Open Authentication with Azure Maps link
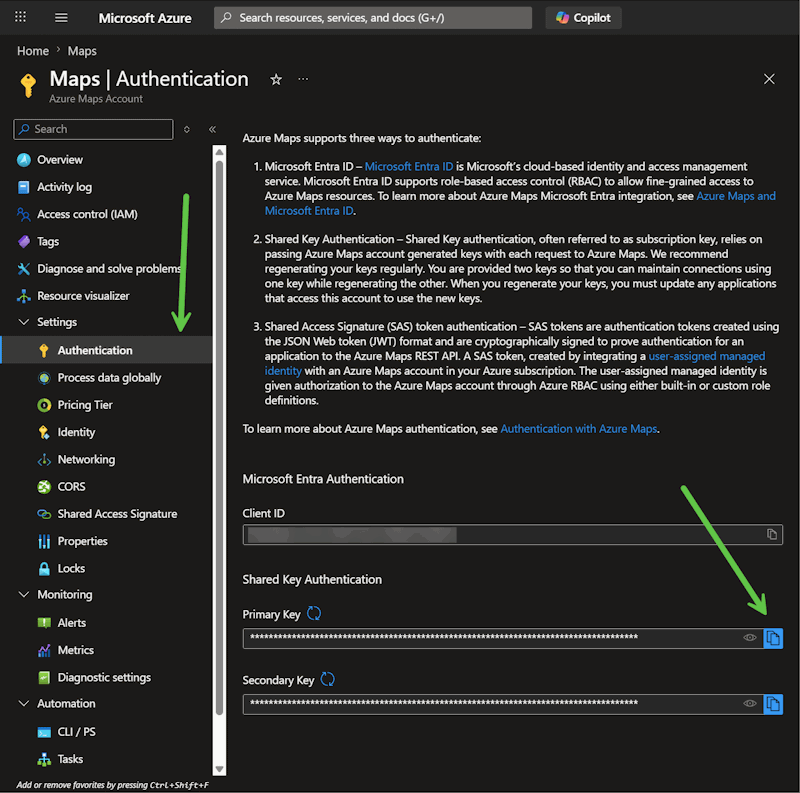800x793 pixels. (x=579, y=429)
